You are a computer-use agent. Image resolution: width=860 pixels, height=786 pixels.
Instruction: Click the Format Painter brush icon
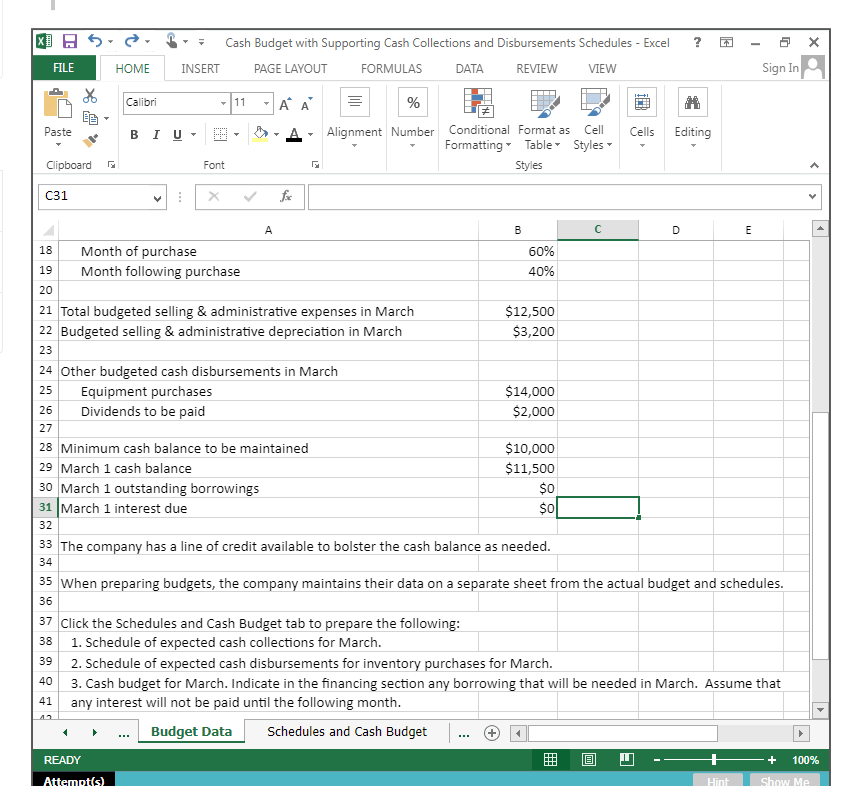click(x=90, y=140)
